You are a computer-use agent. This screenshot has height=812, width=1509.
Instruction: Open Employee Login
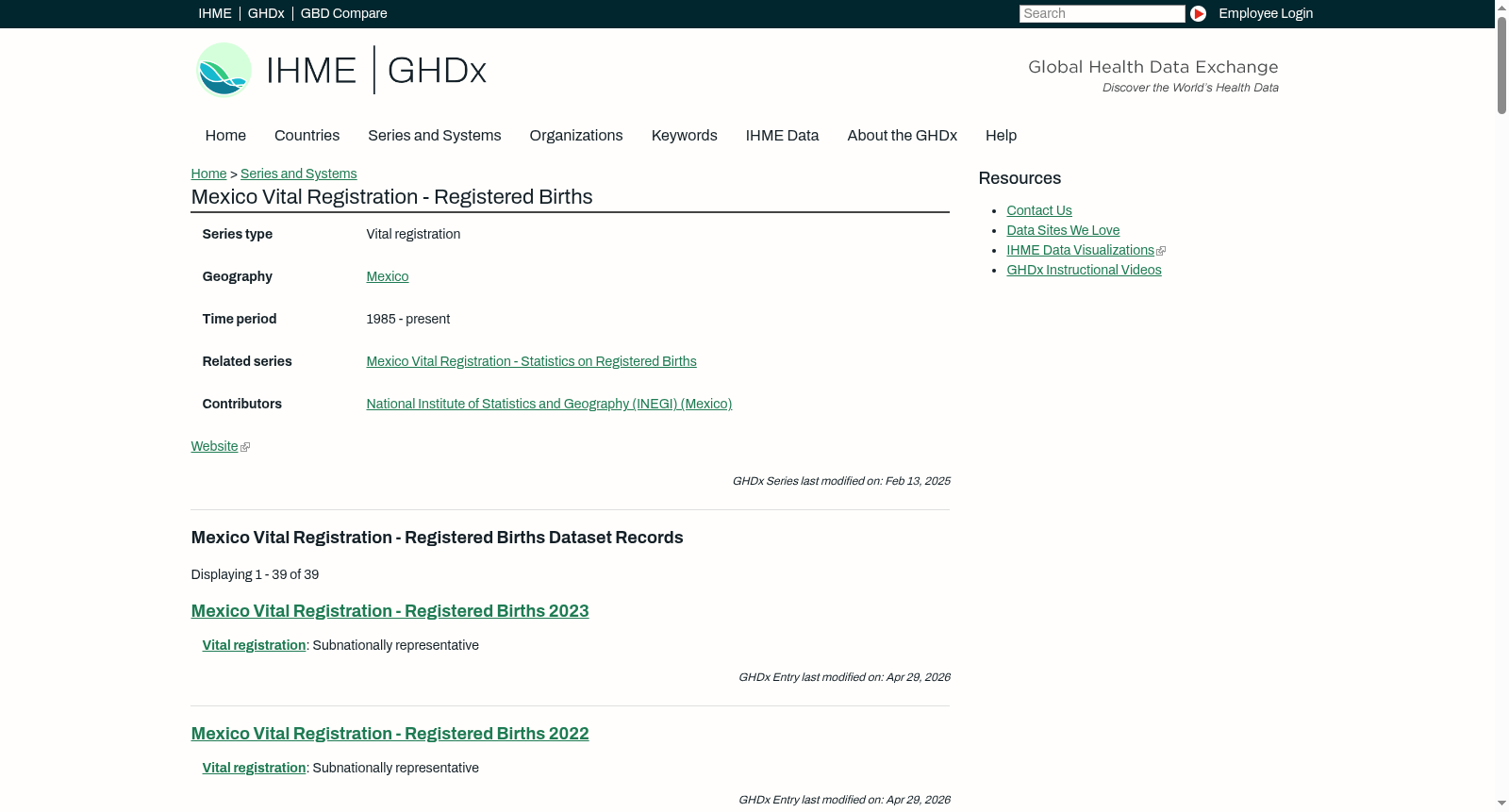coord(1266,13)
